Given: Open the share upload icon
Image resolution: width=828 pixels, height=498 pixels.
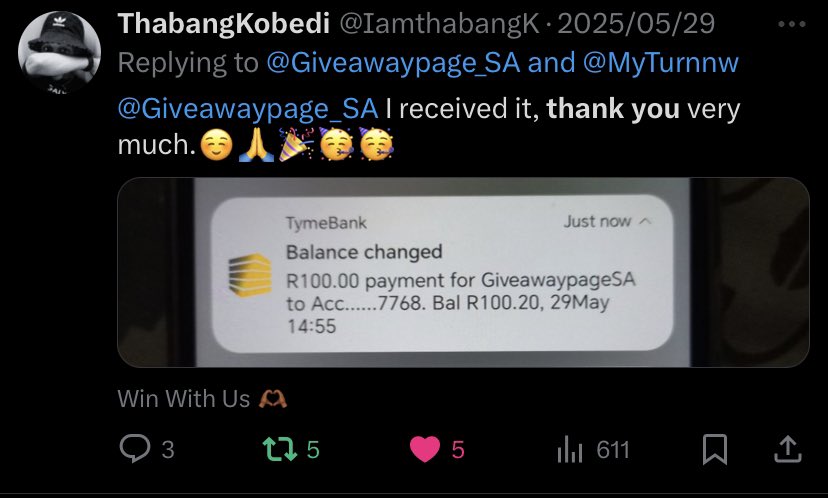Looking at the screenshot, I should point(787,449).
